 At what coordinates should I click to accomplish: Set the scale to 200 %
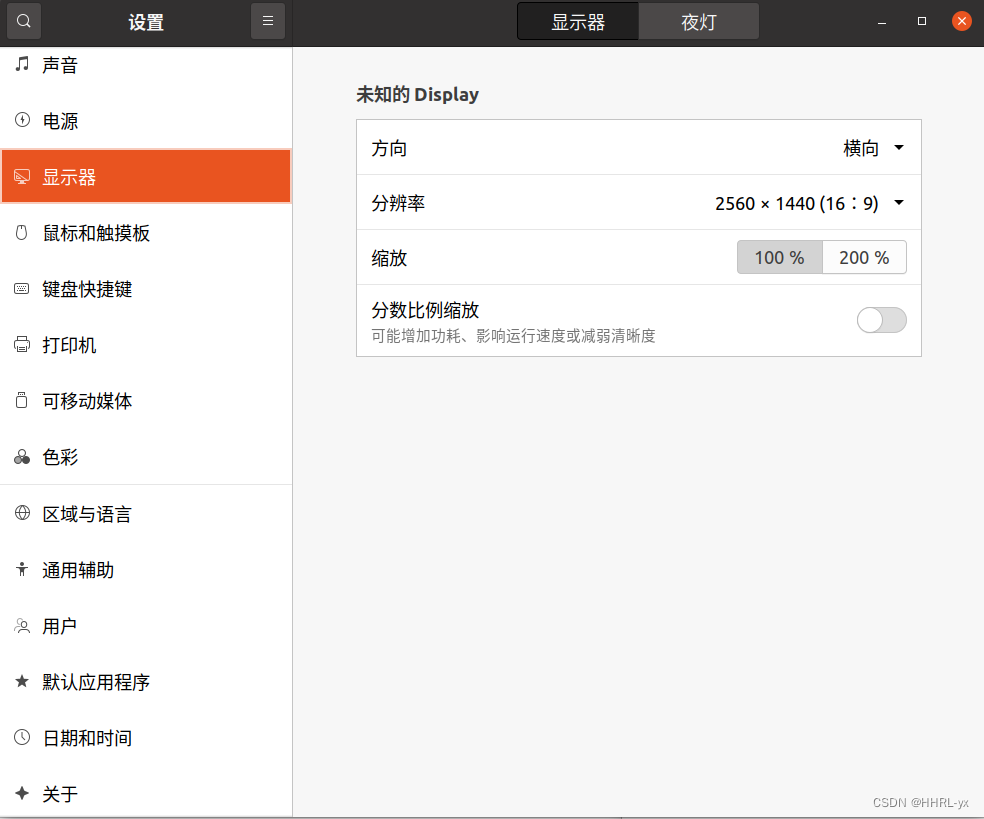coord(864,258)
